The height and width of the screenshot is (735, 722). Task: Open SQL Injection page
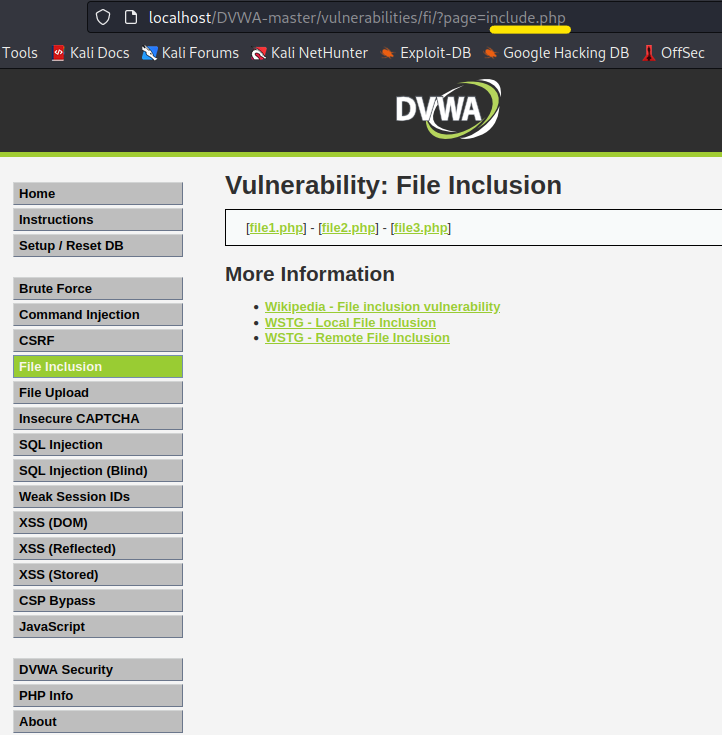(98, 444)
